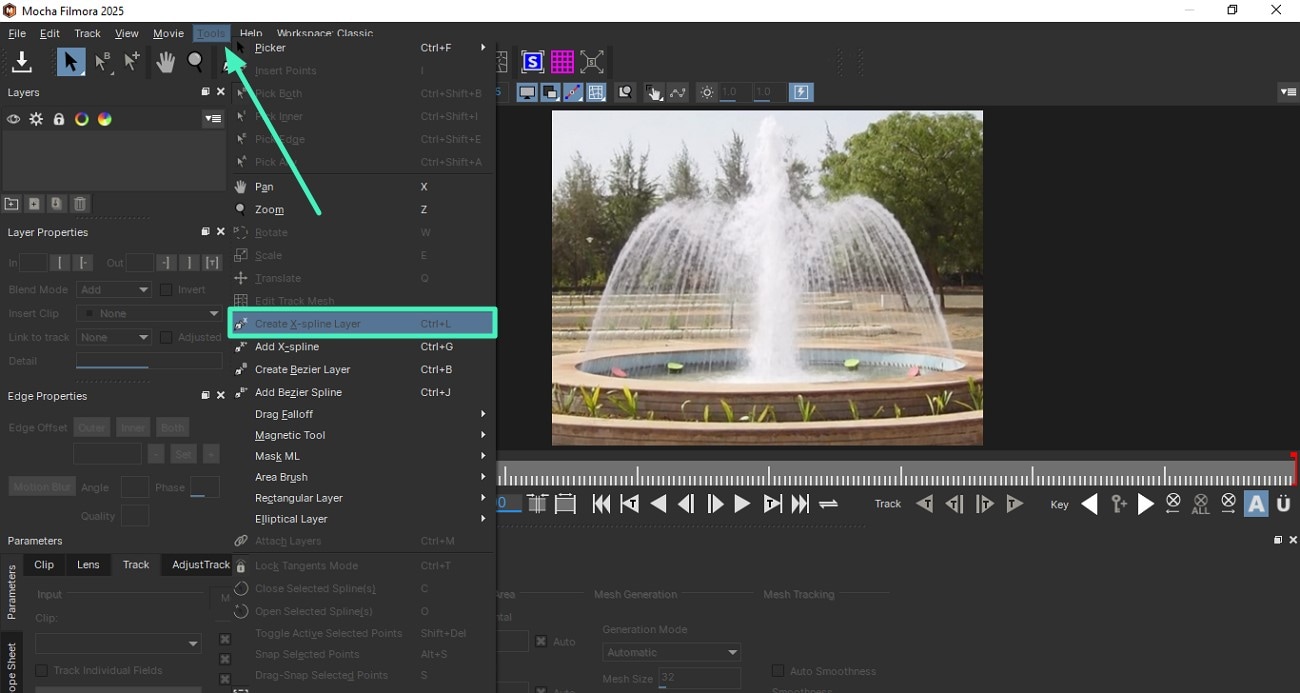Click the Both button in Edge Properties
This screenshot has width=1300, height=693.
pos(172,426)
